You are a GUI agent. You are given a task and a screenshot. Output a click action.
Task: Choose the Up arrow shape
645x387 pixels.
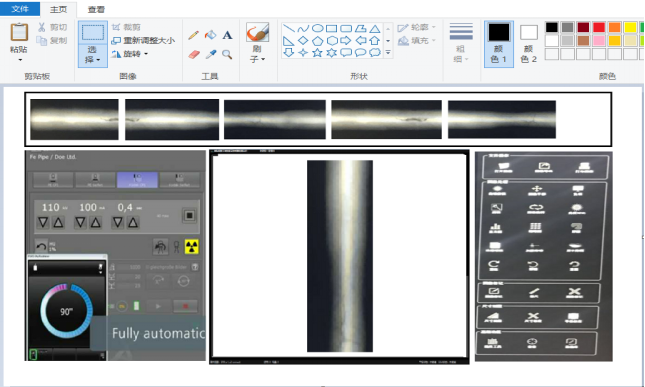click(375, 41)
